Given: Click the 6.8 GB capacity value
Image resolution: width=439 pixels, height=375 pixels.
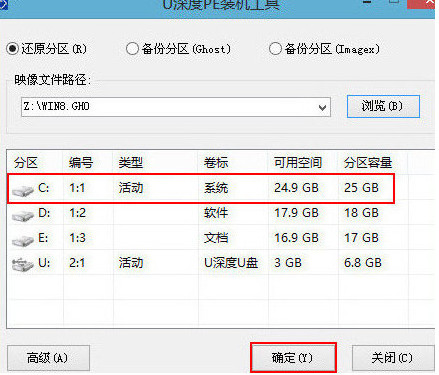Looking at the screenshot, I should click(x=363, y=263).
